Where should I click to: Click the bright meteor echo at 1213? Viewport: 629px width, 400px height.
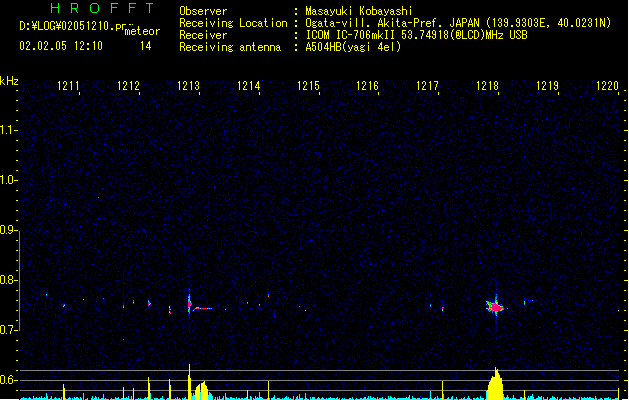click(x=189, y=304)
